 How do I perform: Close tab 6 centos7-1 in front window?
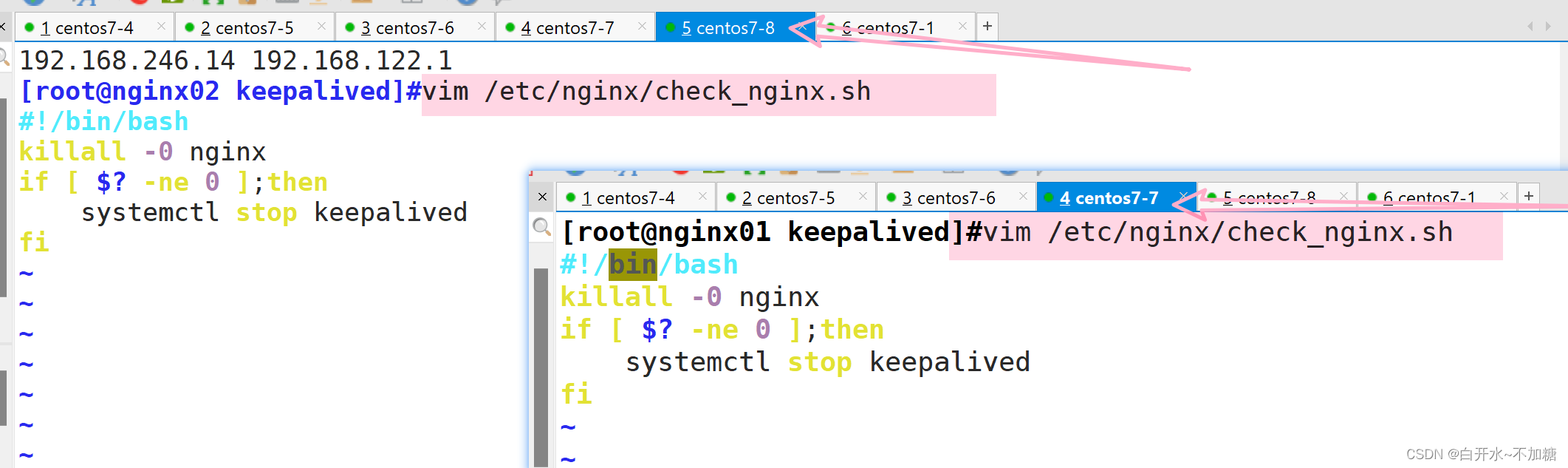pyautogui.click(x=1504, y=196)
